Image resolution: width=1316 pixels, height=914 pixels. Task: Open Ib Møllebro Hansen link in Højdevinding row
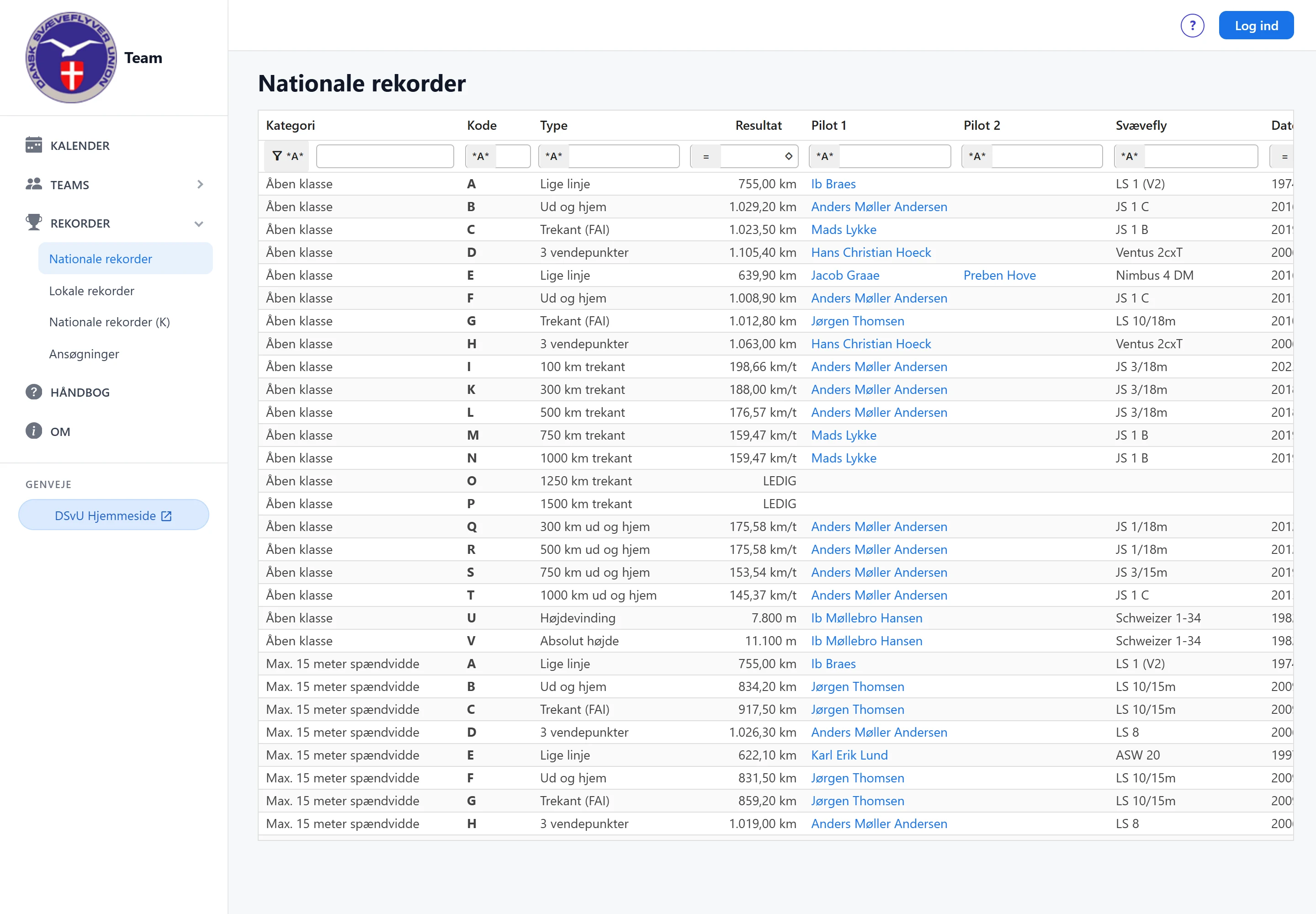click(866, 618)
